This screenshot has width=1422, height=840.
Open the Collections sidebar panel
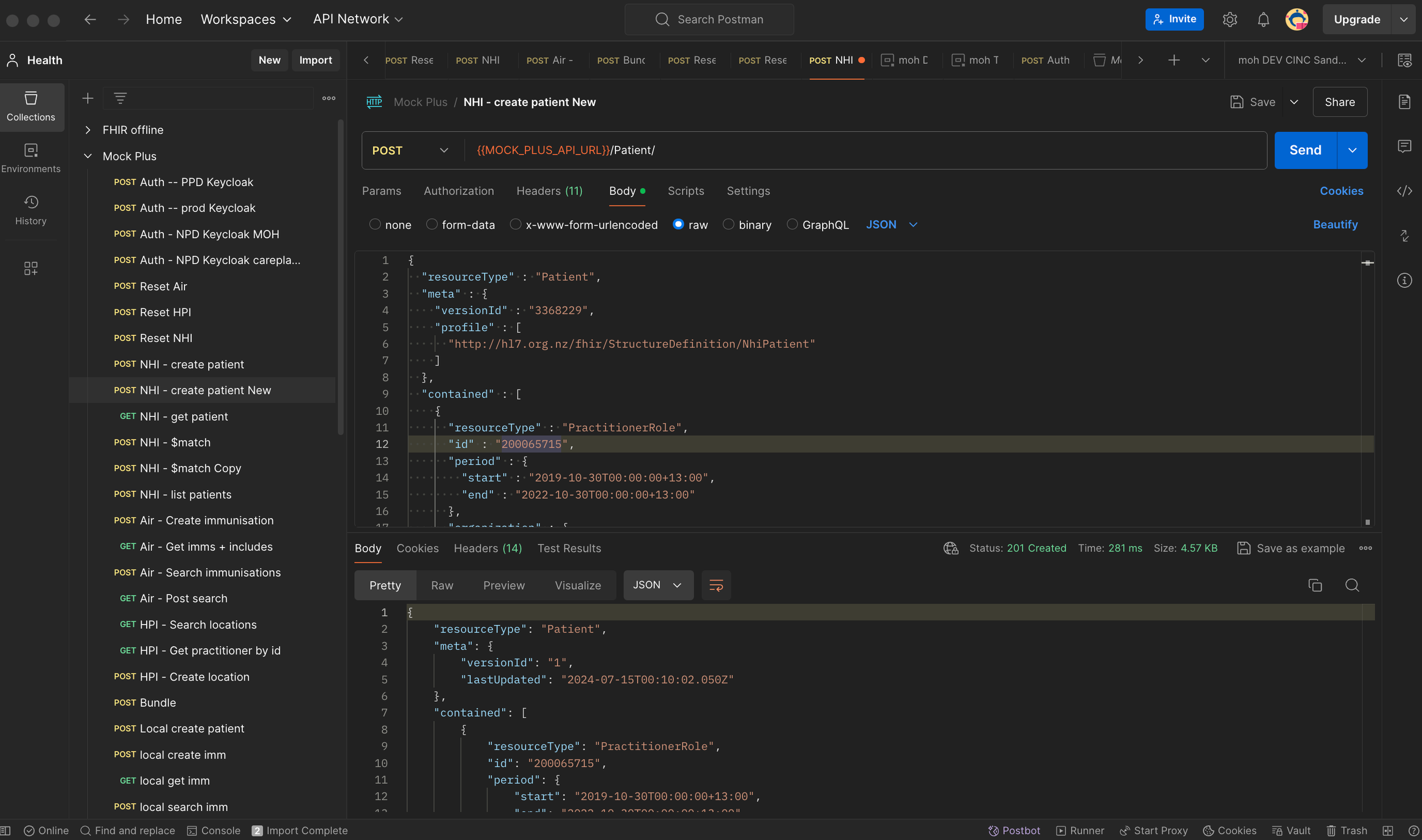[x=31, y=107]
